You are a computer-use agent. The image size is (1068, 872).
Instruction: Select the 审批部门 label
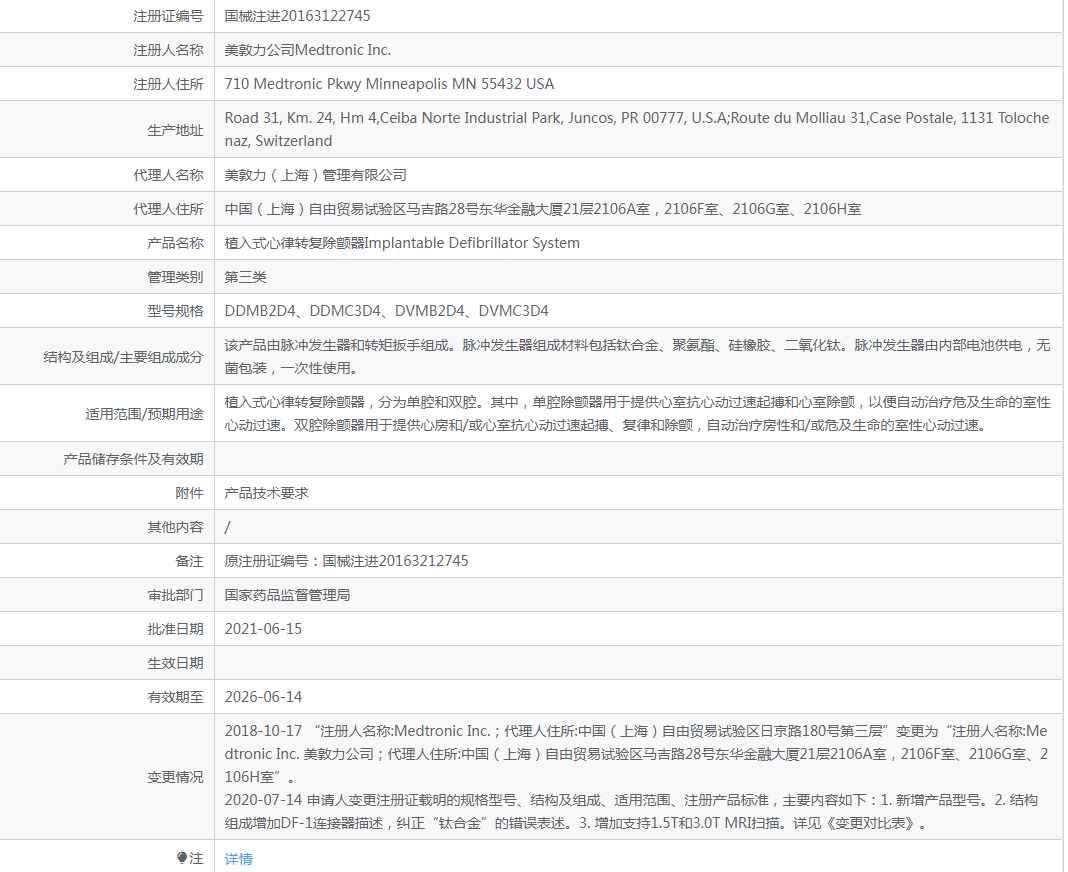175,595
